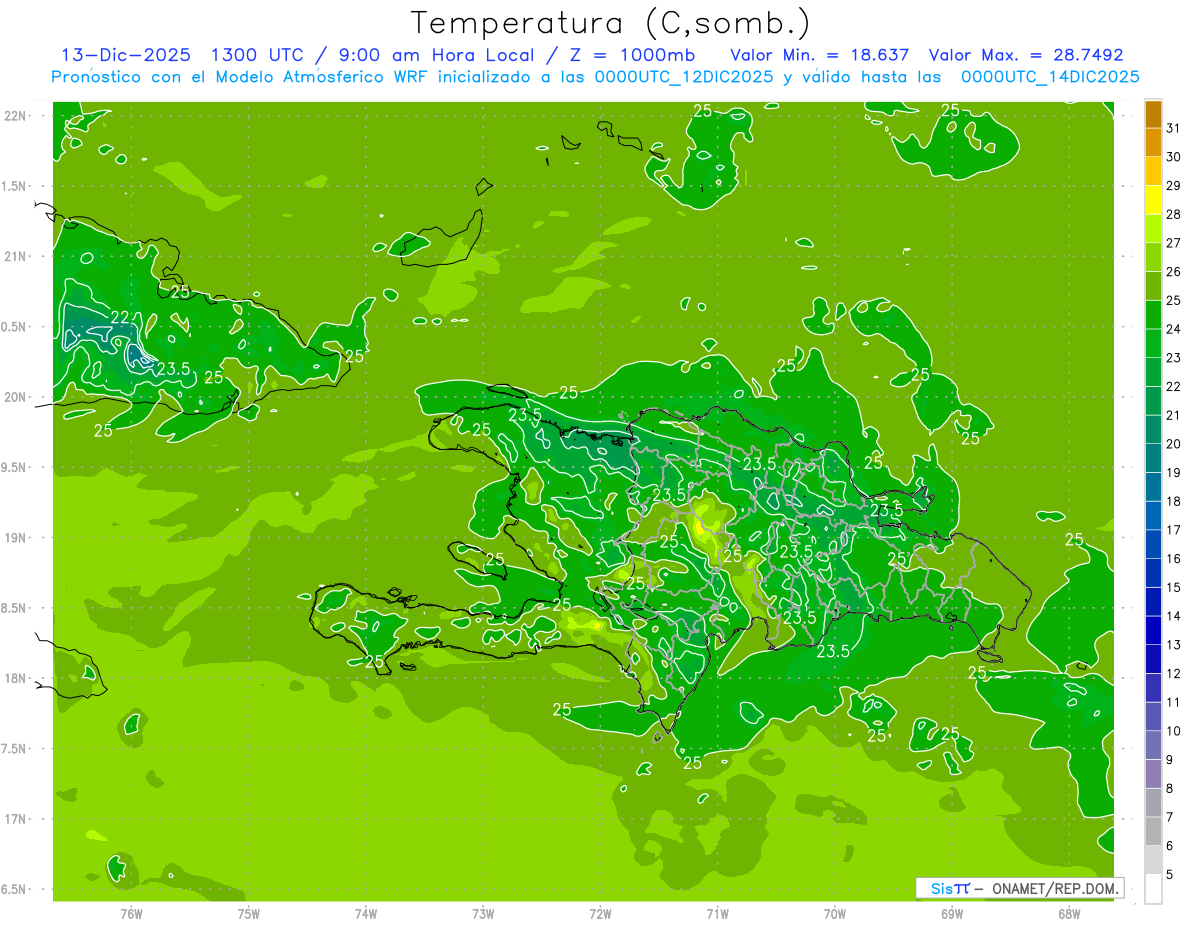1200x927 pixels.
Task: Click the legend scale label '8'
Action: click(x=1170, y=789)
